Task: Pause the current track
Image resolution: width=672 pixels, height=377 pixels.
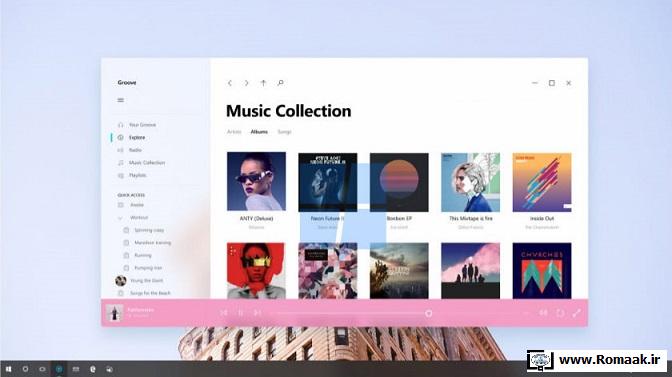Action: tap(241, 313)
